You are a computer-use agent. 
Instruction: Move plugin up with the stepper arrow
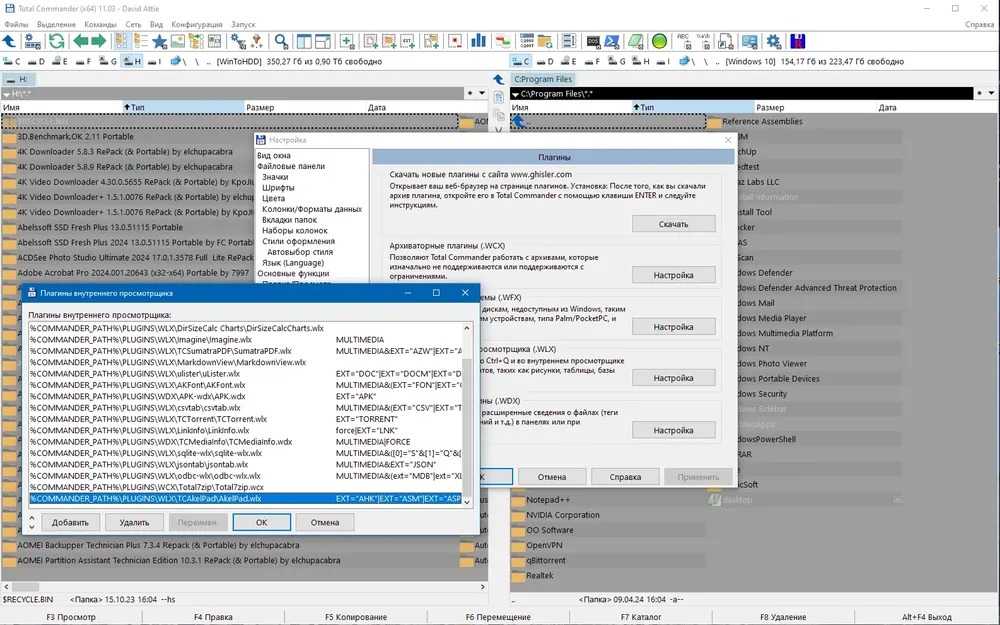[32, 518]
